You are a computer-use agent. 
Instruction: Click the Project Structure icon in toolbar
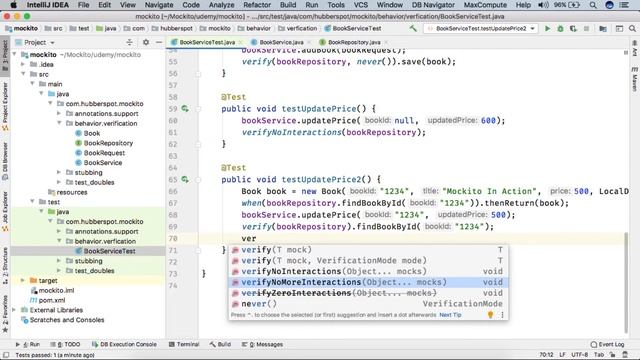(x=603, y=29)
